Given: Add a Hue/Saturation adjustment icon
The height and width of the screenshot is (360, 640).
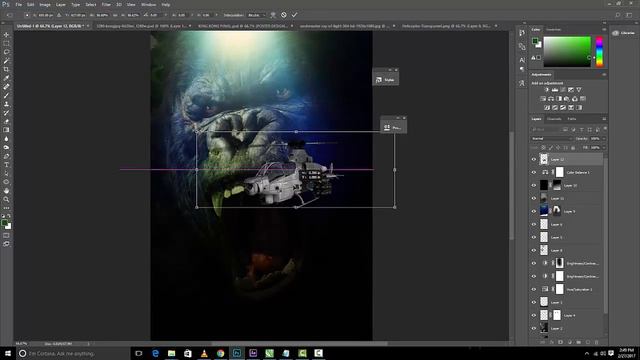Looking at the screenshot, I should coord(543,99).
